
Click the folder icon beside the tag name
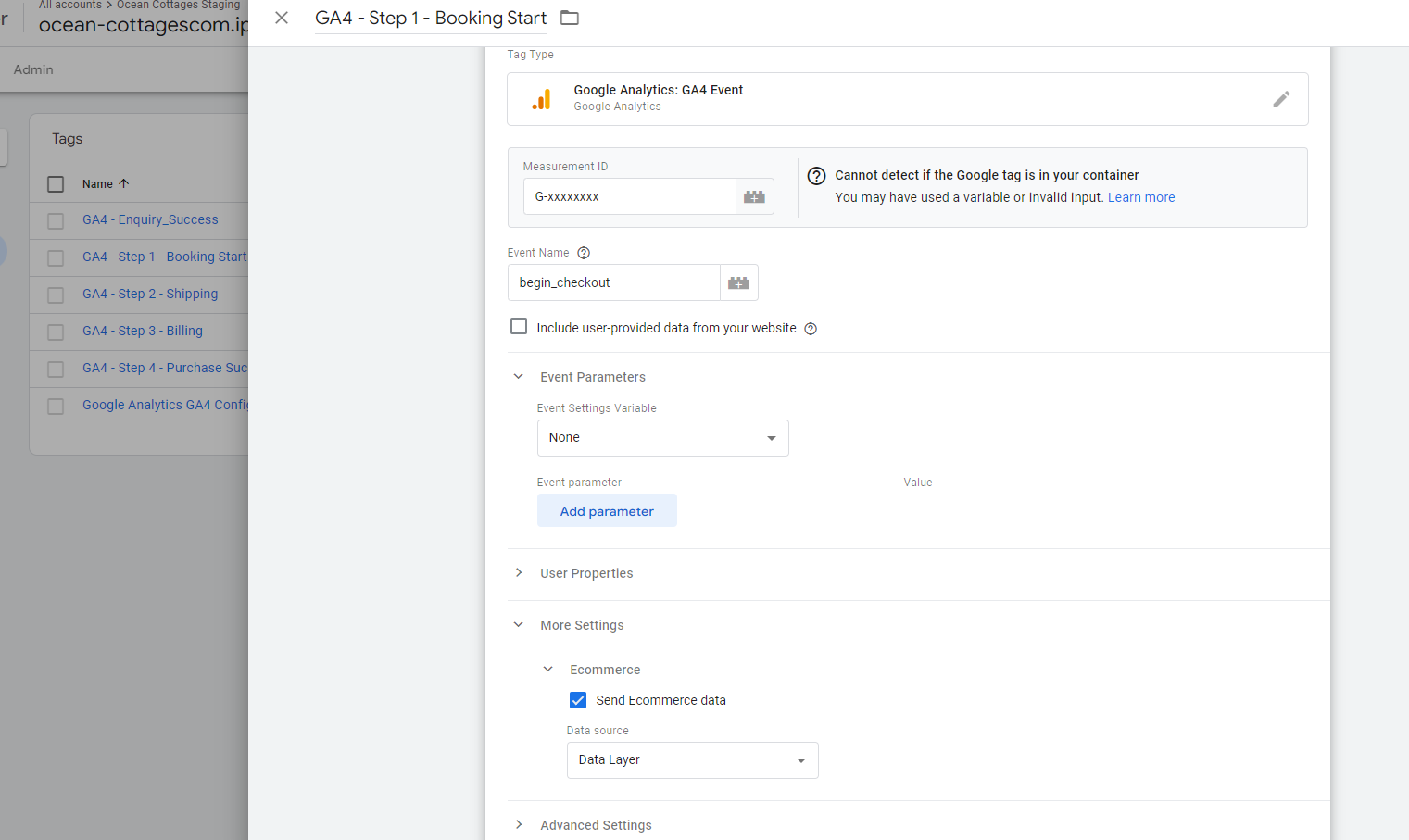click(x=570, y=18)
